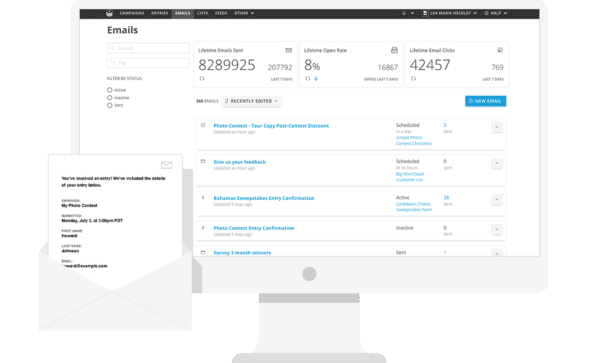The height and width of the screenshot is (363, 600).
Task: Expand the Other dropdown menu
Action: coord(244,13)
